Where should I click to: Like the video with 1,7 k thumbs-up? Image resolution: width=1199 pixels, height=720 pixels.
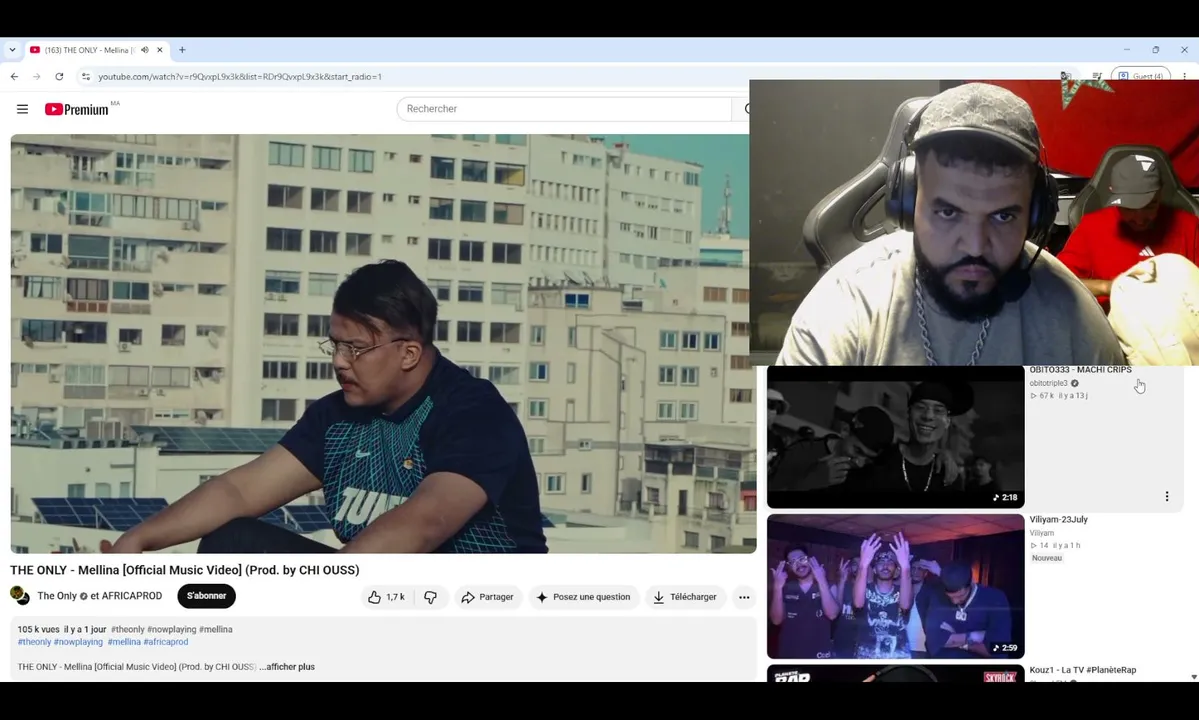tap(386, 597)
